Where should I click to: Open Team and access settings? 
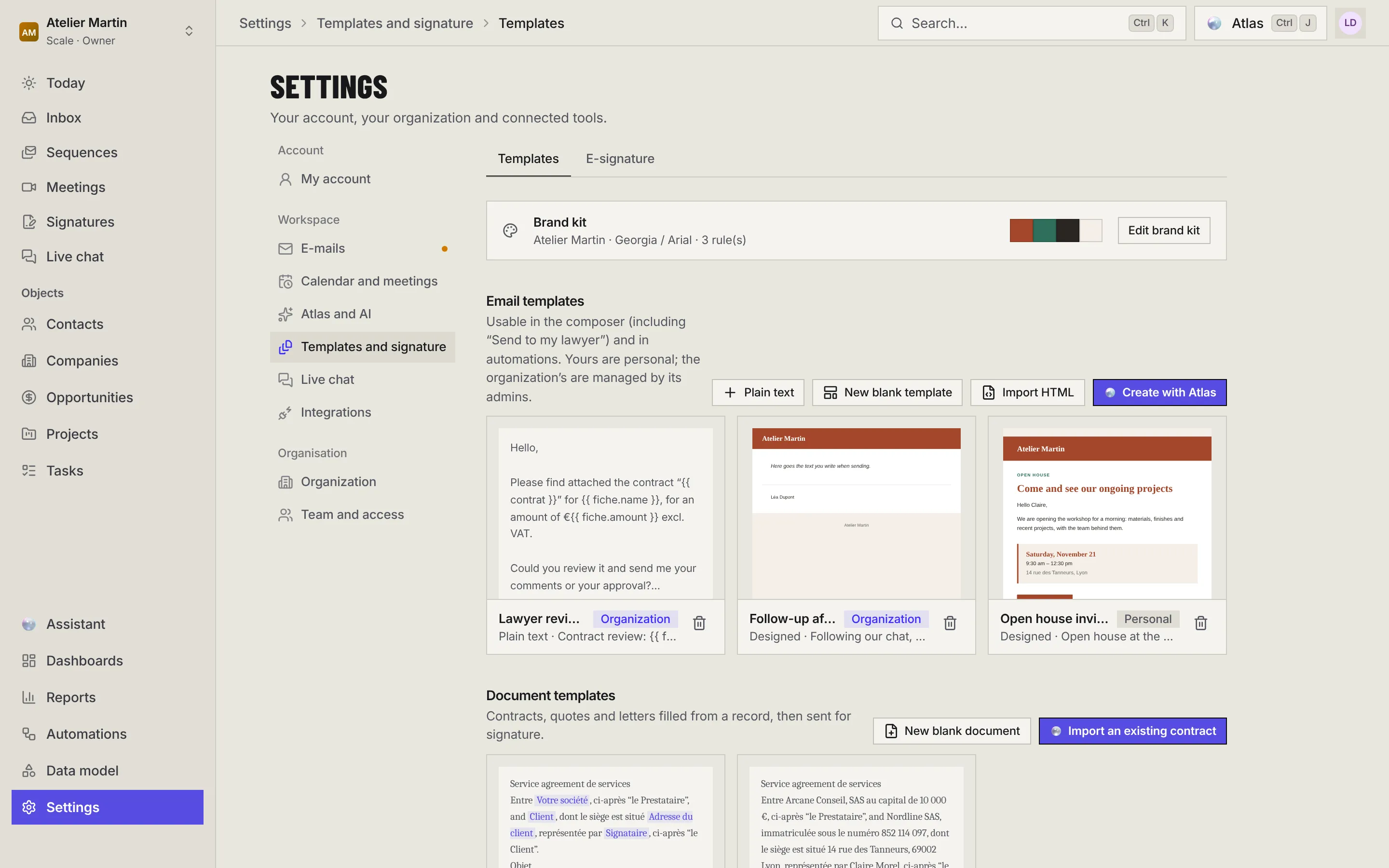pyautogui.click(x=363, y=515)
